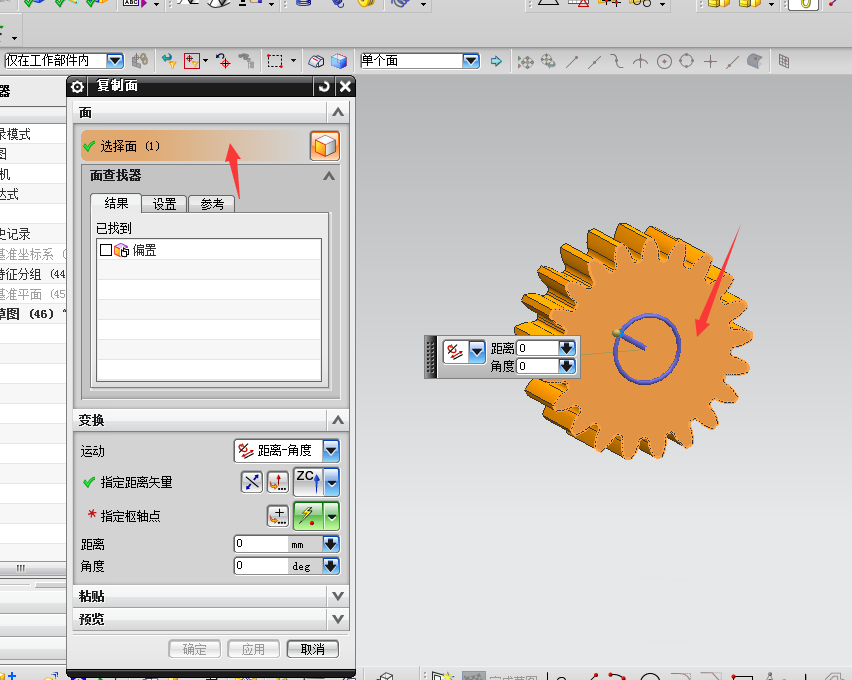Click the Clear Snap Point icon
This screenshot has height=680, width=852.
click(548, 61)
